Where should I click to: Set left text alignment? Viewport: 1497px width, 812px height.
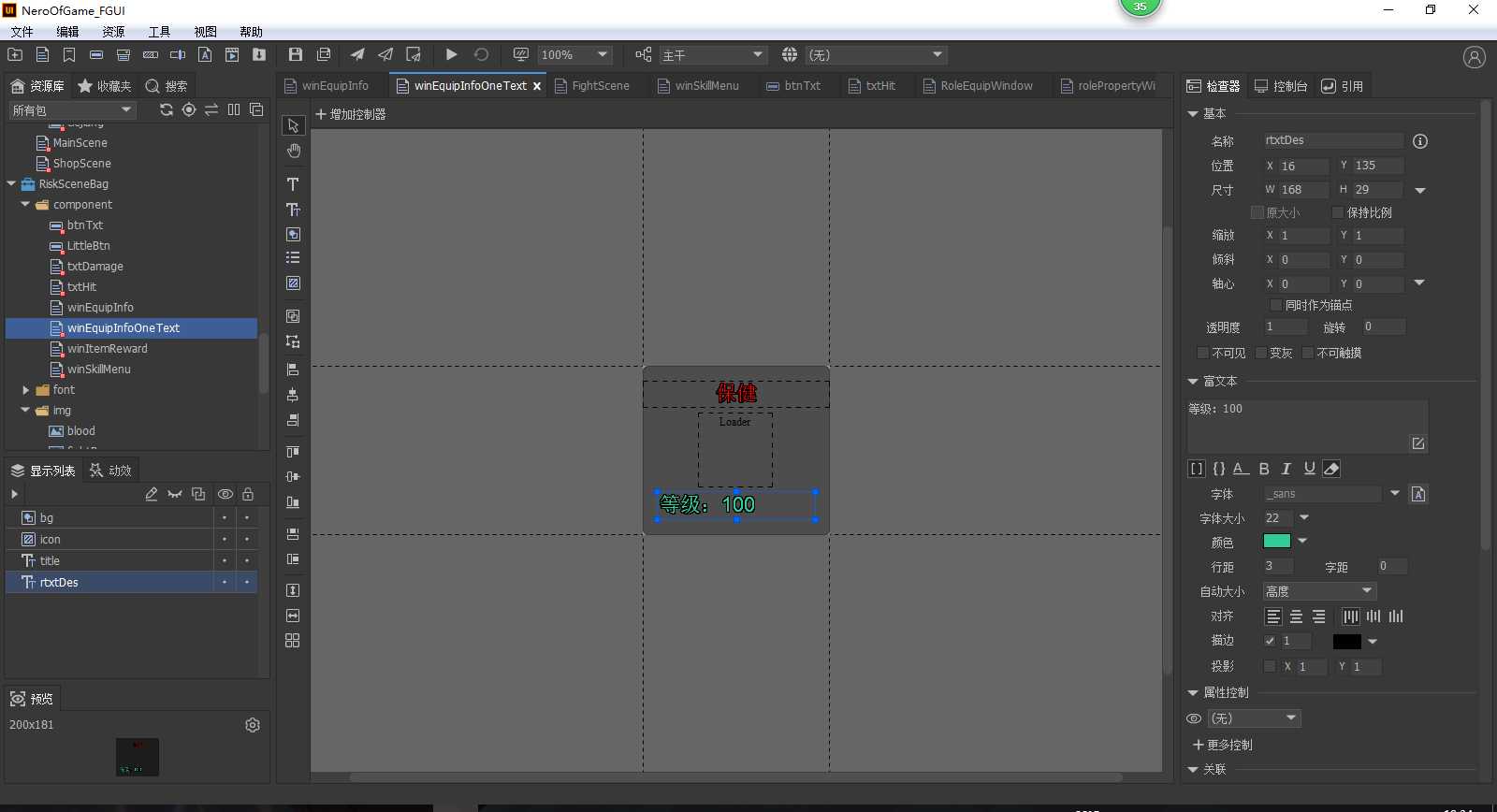click(x=1273, y=616)
